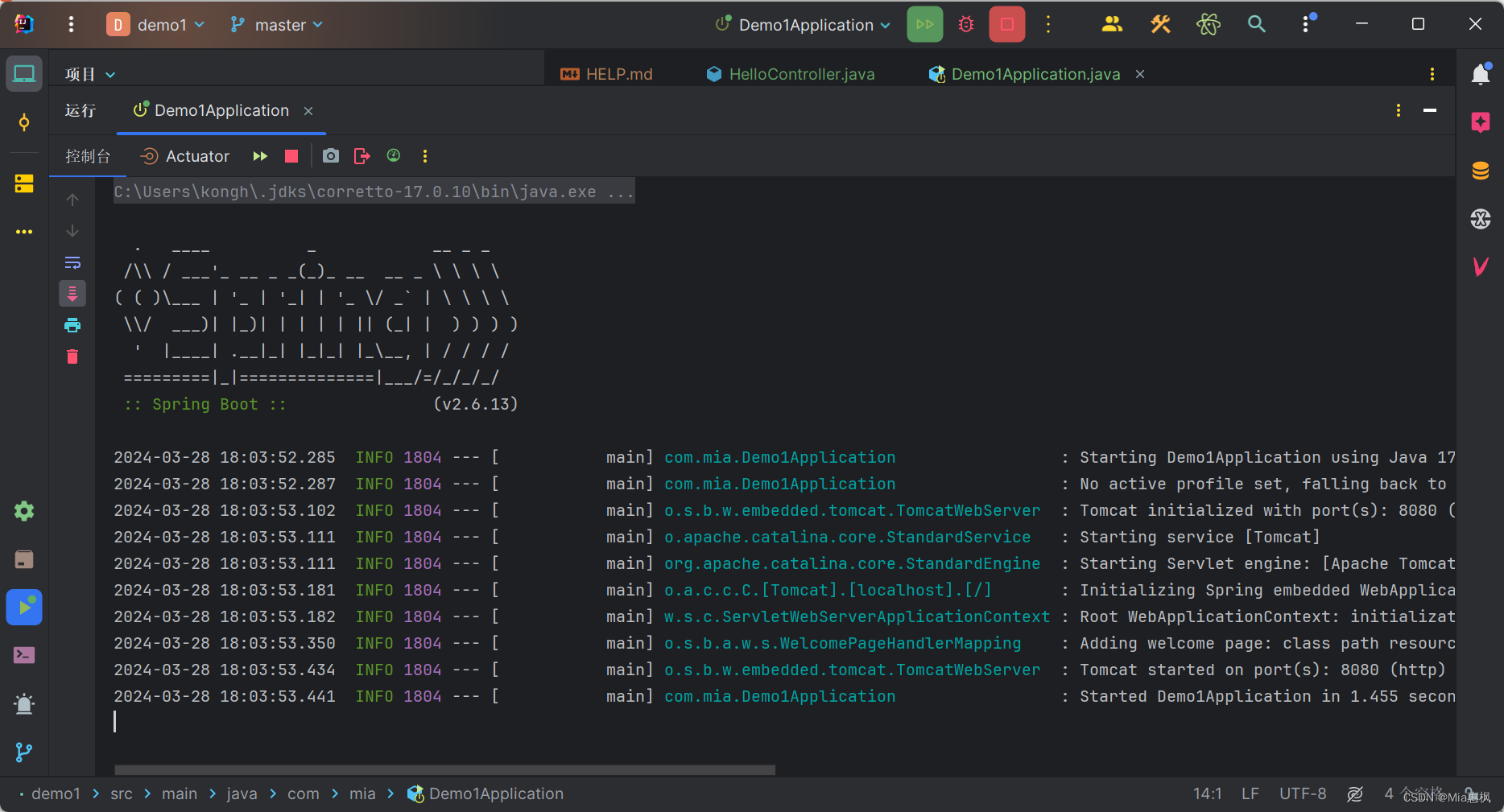Image resolution: width=1504 pixels, height=812 pixels.
Task: Open Run tool window options menu
Action: click(1398, 110)
